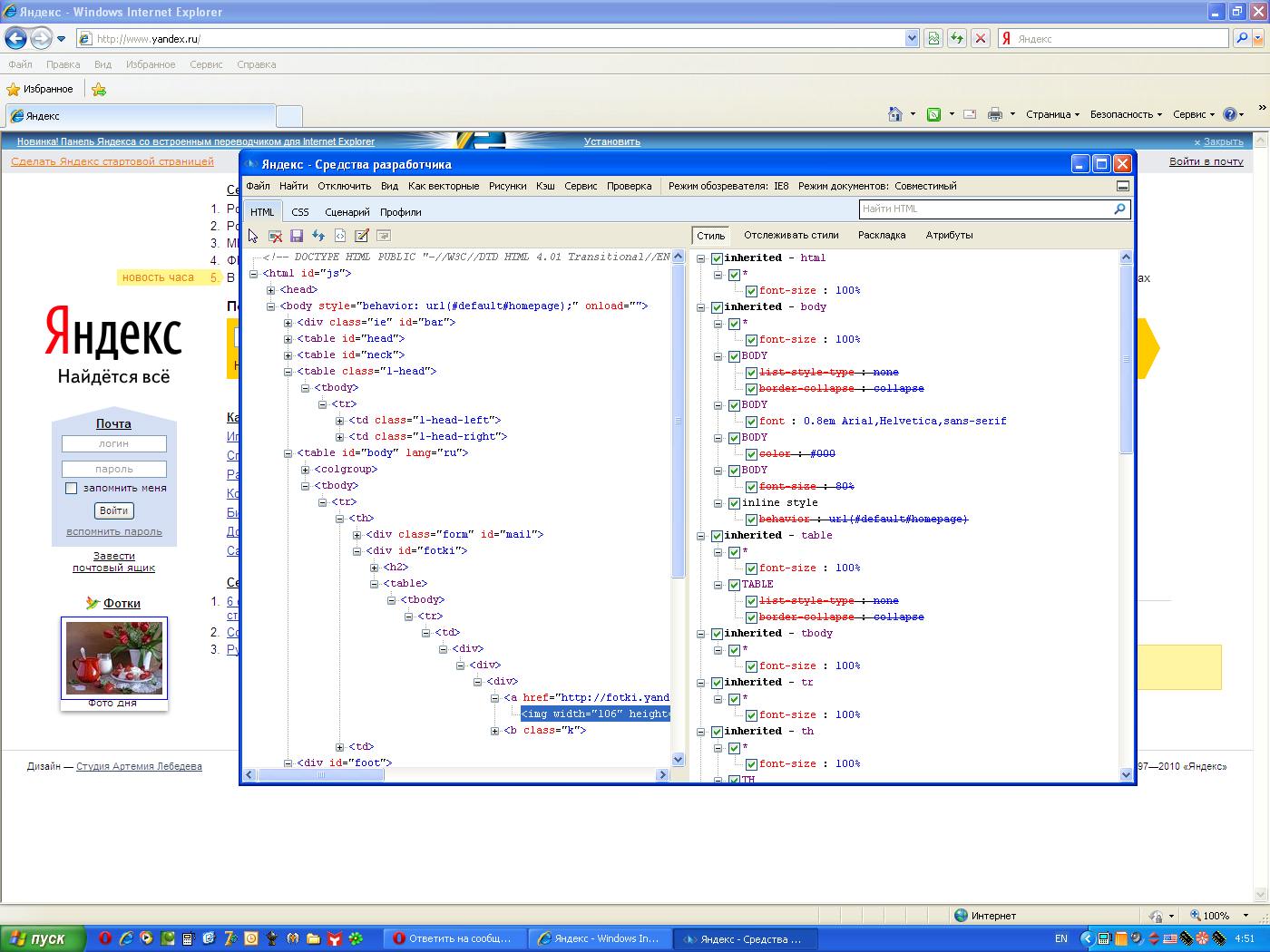This screenshot has height=952, width=1270.
Task: Launch Internet Explorer from quick launch
Action: (x=126, y=938)
